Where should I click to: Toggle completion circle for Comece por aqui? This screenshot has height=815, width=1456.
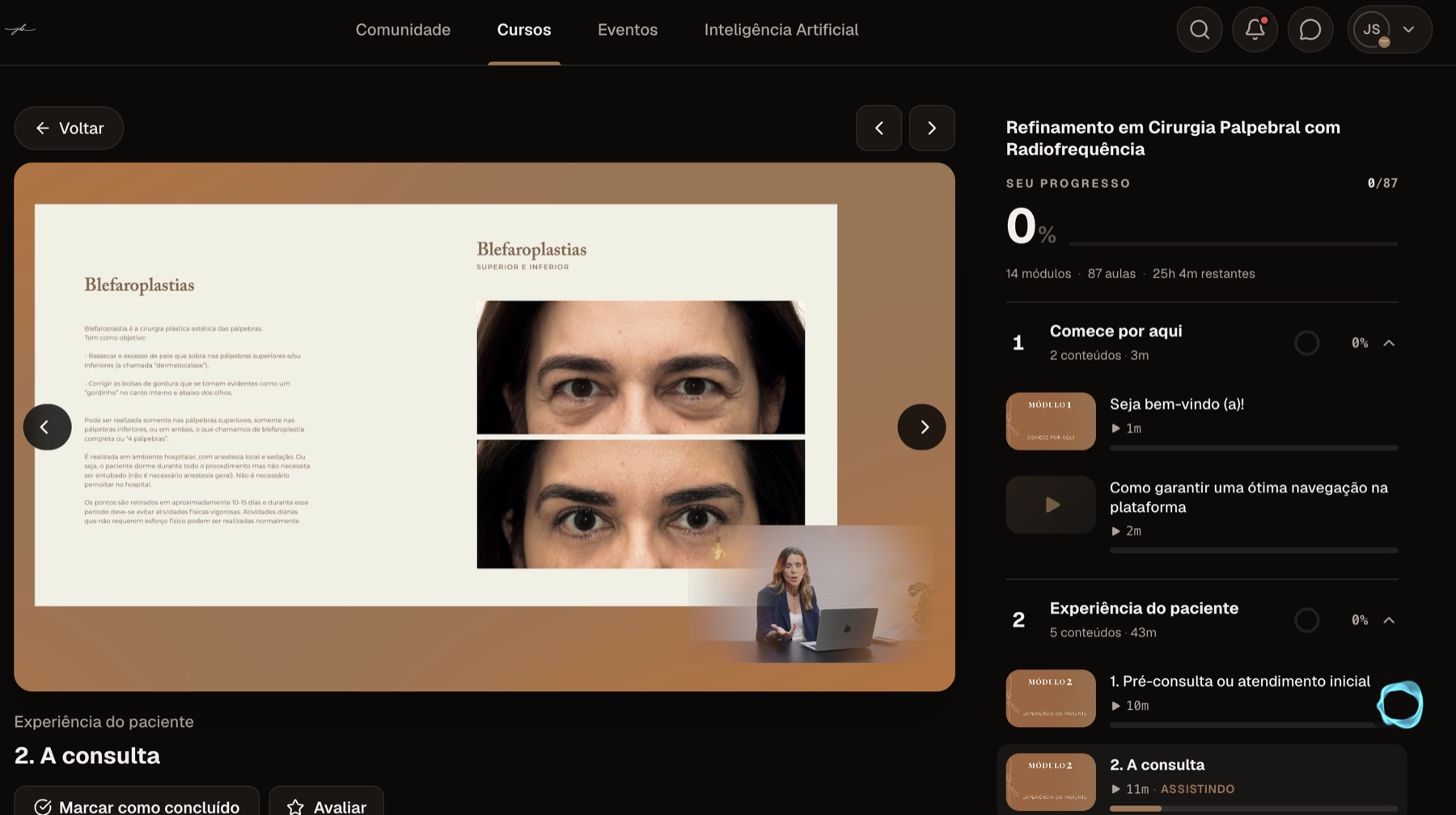pyautogui.click(x=1306, y=343)
